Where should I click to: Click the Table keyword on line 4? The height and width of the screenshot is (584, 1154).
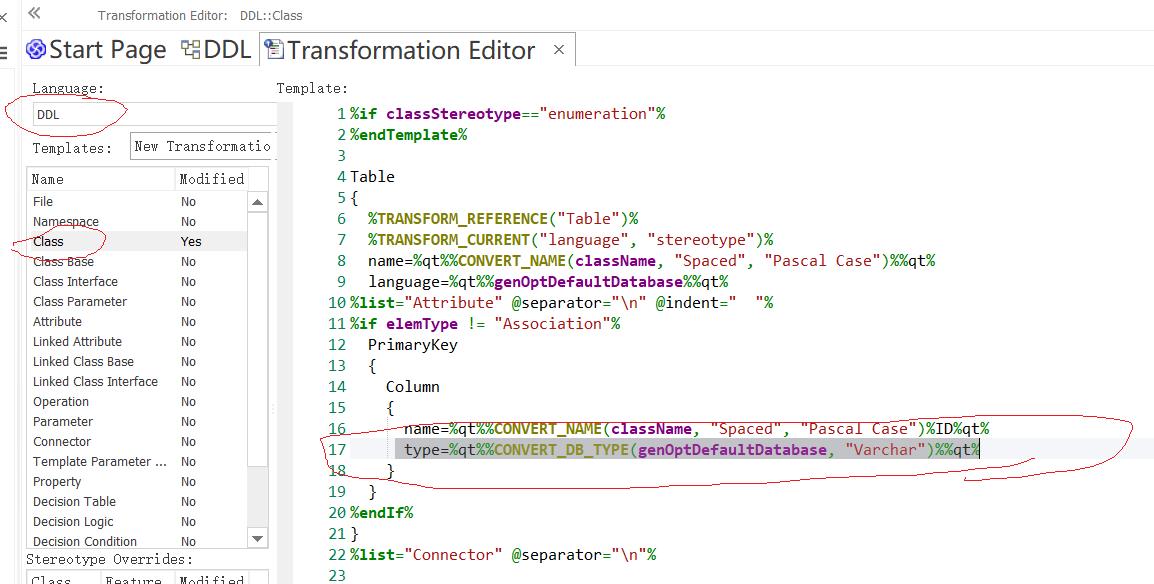(x=372, y=177)
